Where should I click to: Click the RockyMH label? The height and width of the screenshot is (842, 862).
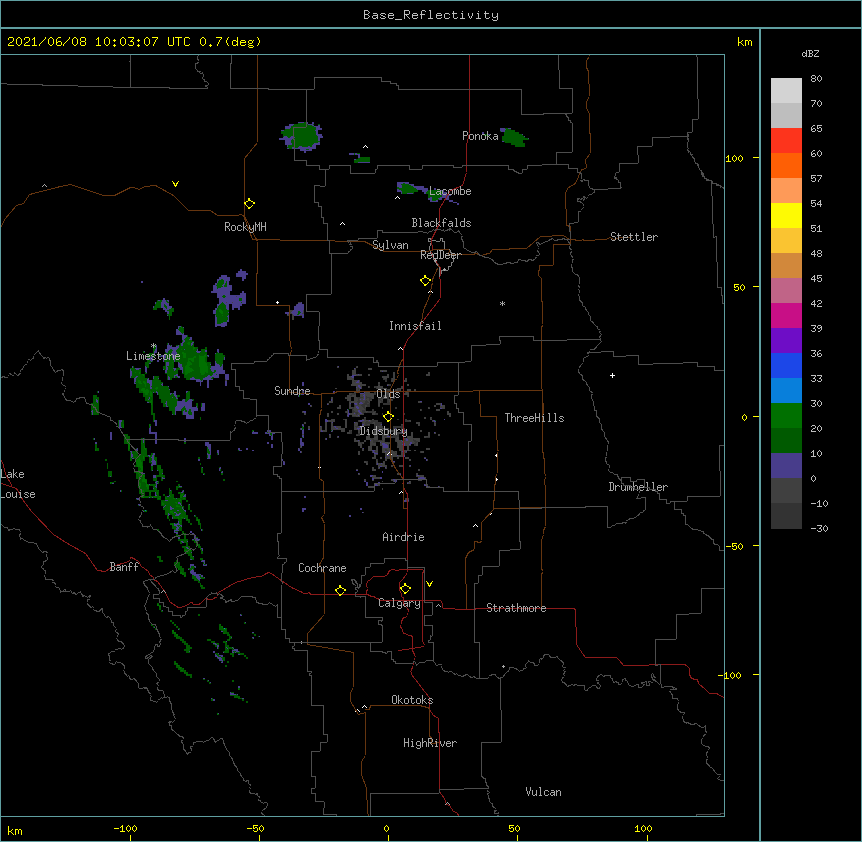click(x=245, y=227)
